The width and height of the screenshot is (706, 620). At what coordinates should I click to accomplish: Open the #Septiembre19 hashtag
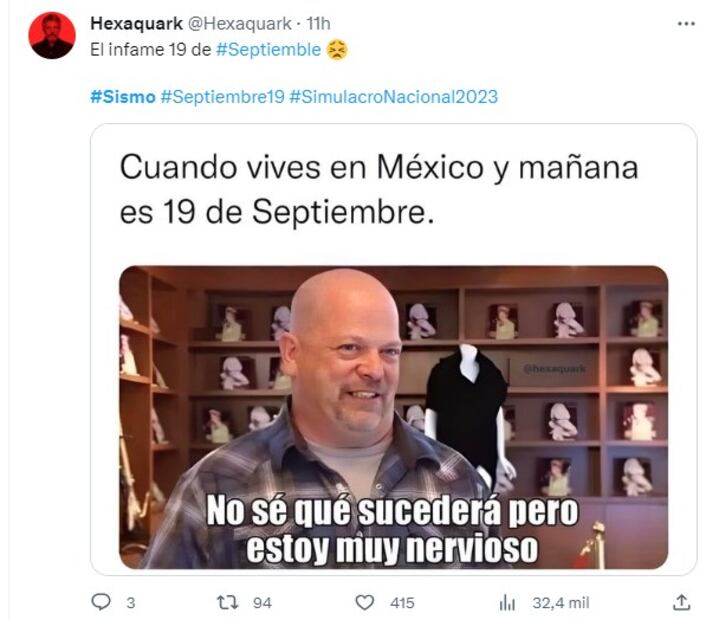(x=222, y=97)
